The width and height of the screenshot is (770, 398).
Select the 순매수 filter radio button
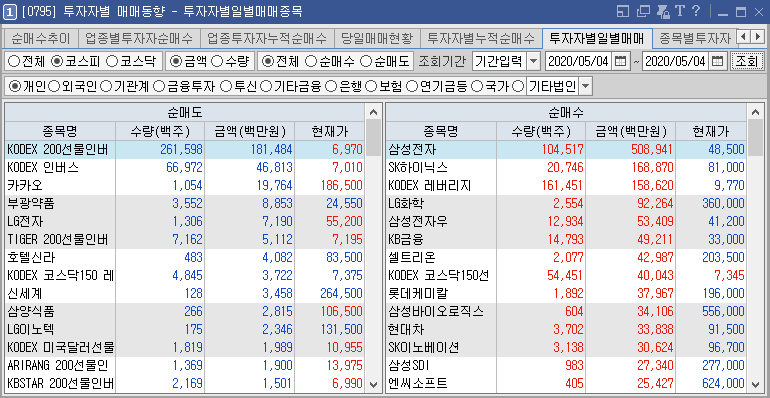(x=310, y=61)
